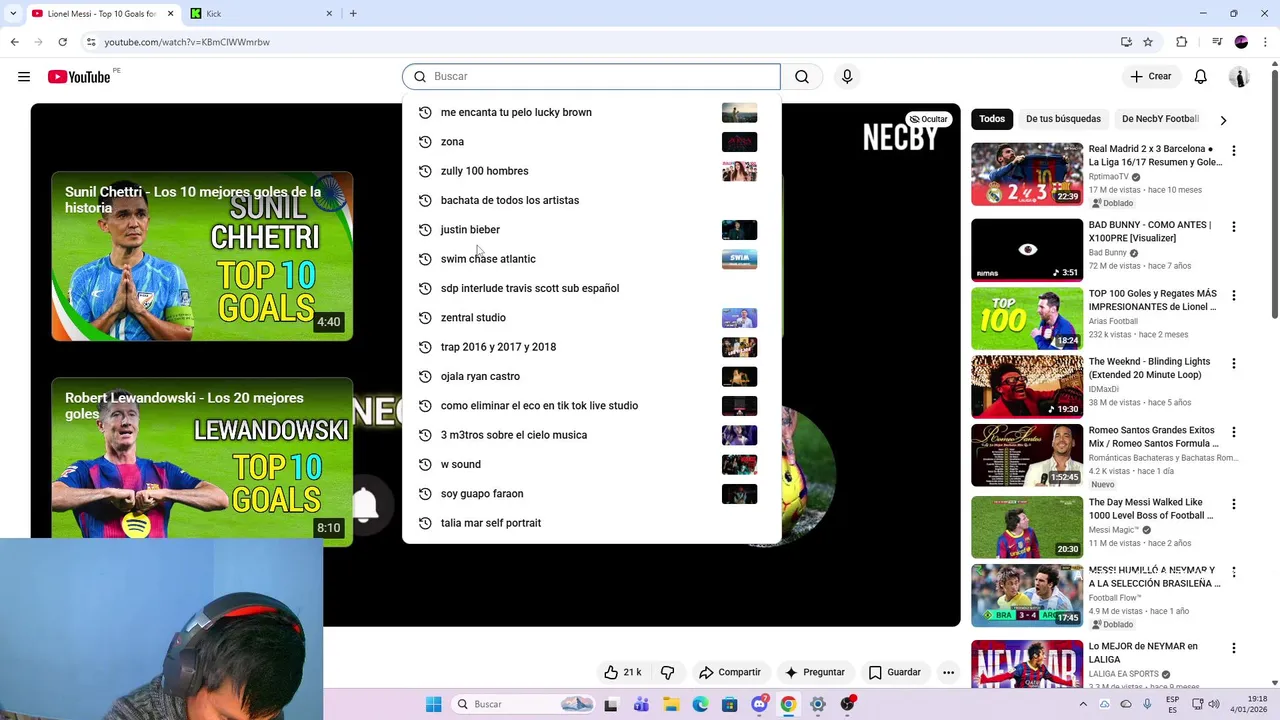Click the Chrome address bar URL
This screenshot has width=1280, height=720.
coord(187,42)
